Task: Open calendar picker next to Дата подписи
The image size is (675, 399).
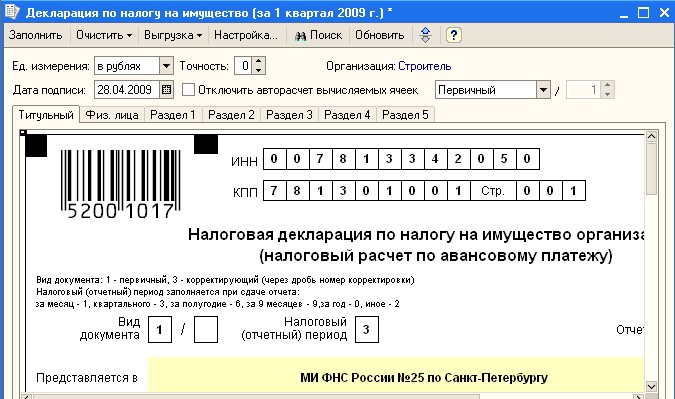Action: (x=166, y=90)
